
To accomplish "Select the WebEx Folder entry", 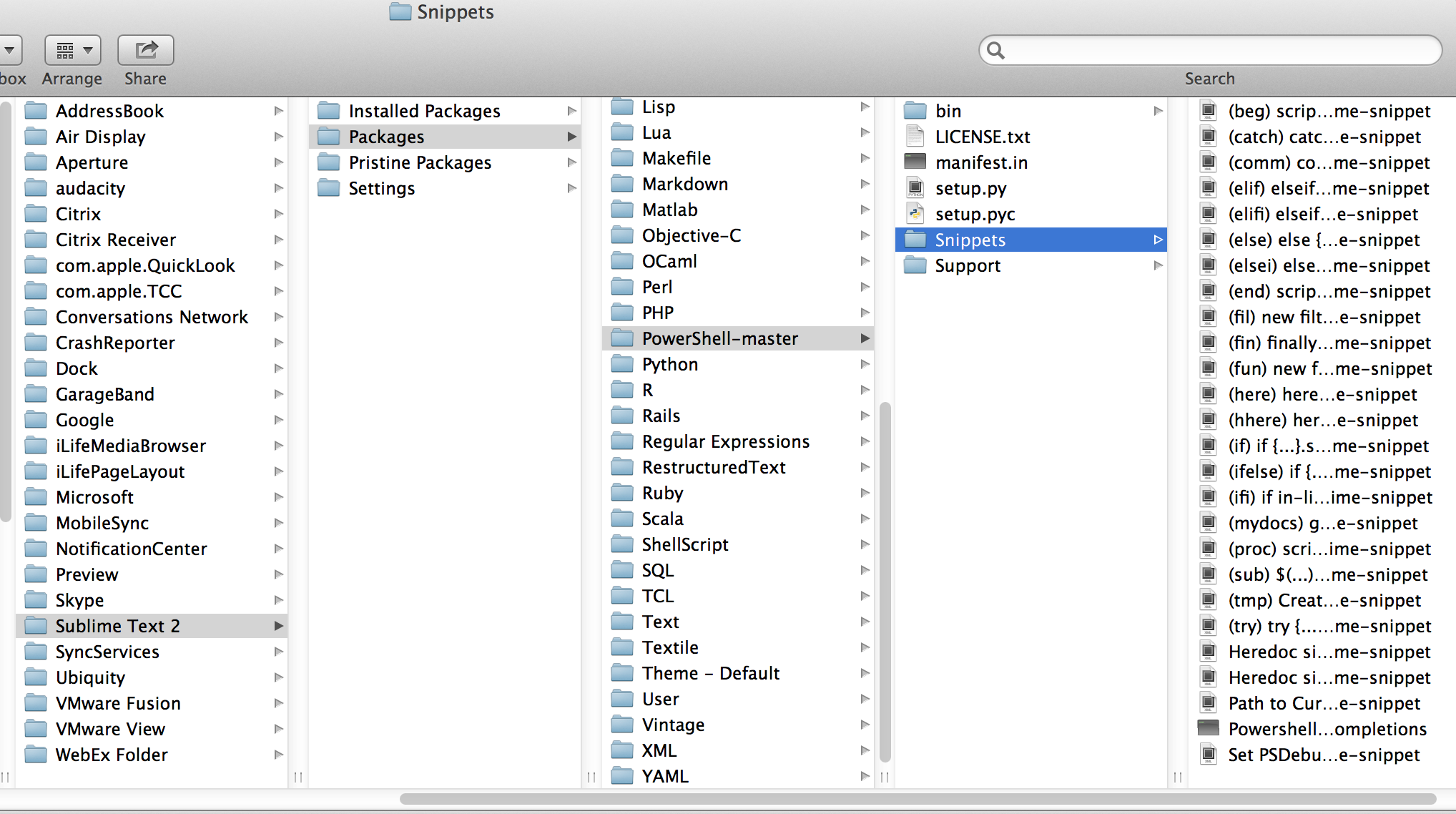I will click(152, 755).
